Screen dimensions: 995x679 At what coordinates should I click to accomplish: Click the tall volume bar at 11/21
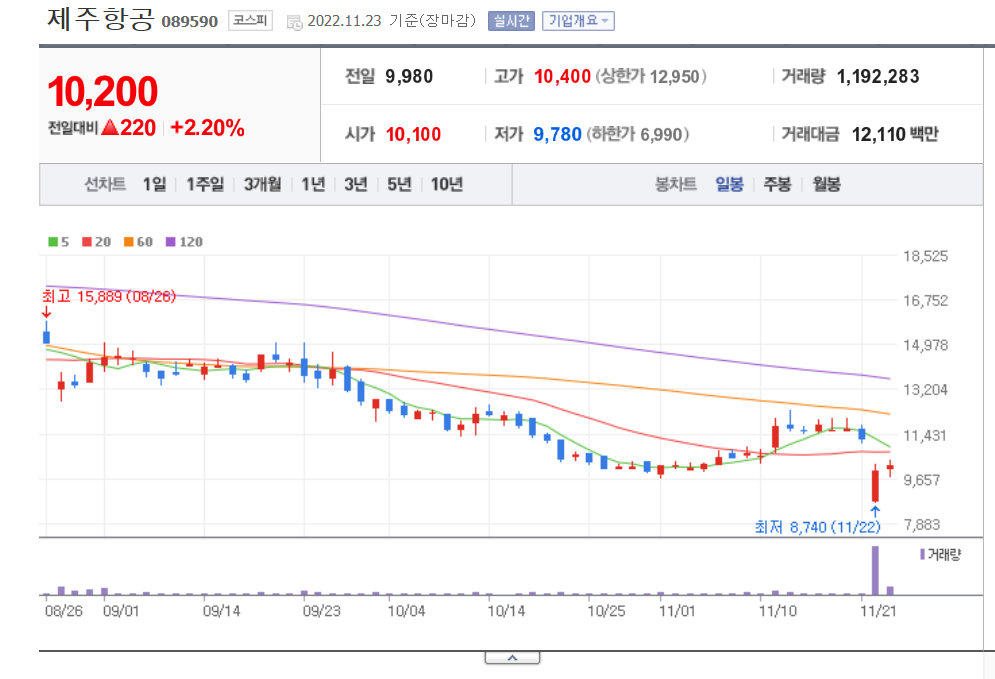pyautogui.click(x=875, y=570)
